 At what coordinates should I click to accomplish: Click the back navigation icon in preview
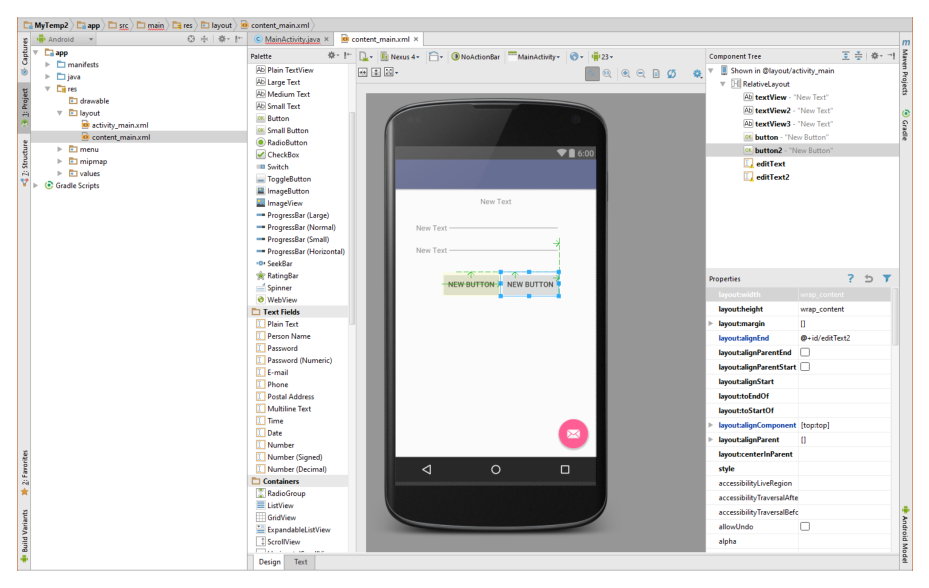click(427, 469)
